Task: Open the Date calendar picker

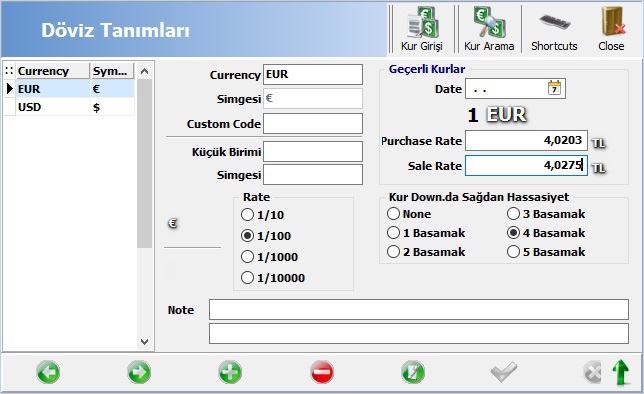Action: [x=554, y=88]
